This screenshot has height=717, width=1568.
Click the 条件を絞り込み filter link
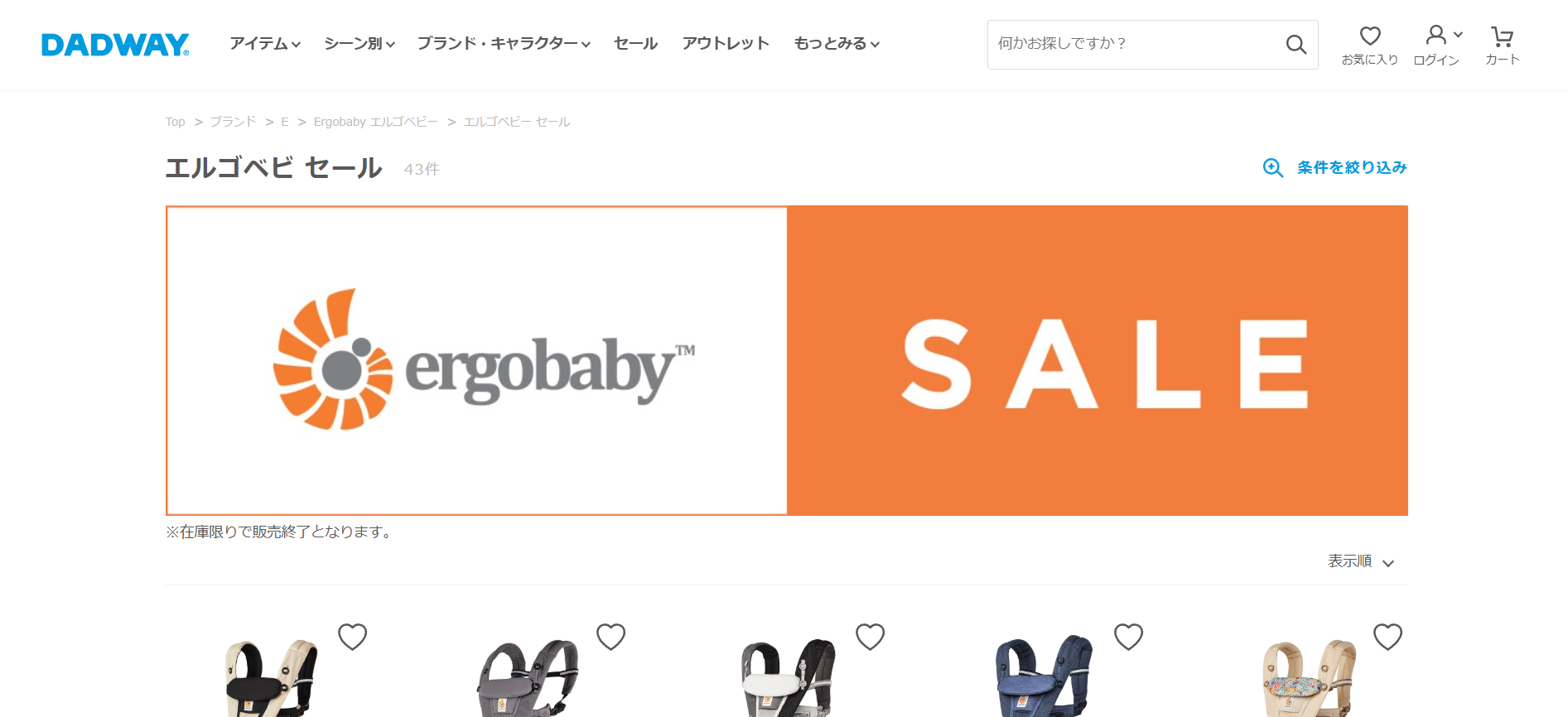pyautogui.click(x=1352, y=167)
